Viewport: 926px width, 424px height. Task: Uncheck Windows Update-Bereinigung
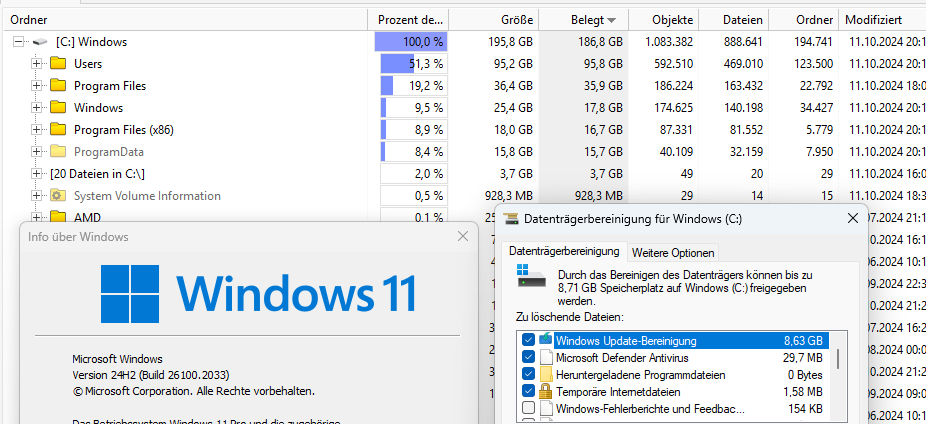(x=529, y=340)
